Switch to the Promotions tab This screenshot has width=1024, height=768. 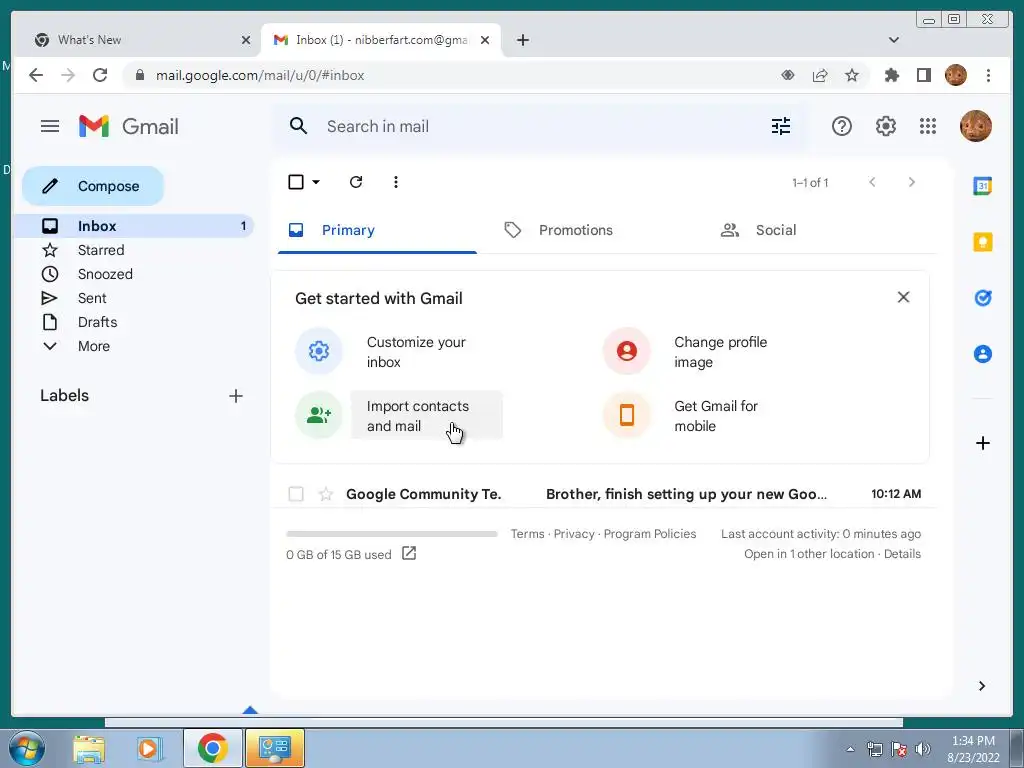point(576,230)
